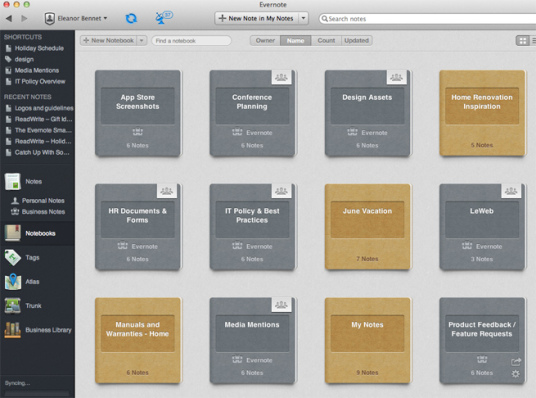Click New Note in My Notes button
This screenshot has width=536, height=398.
[257, 18]
